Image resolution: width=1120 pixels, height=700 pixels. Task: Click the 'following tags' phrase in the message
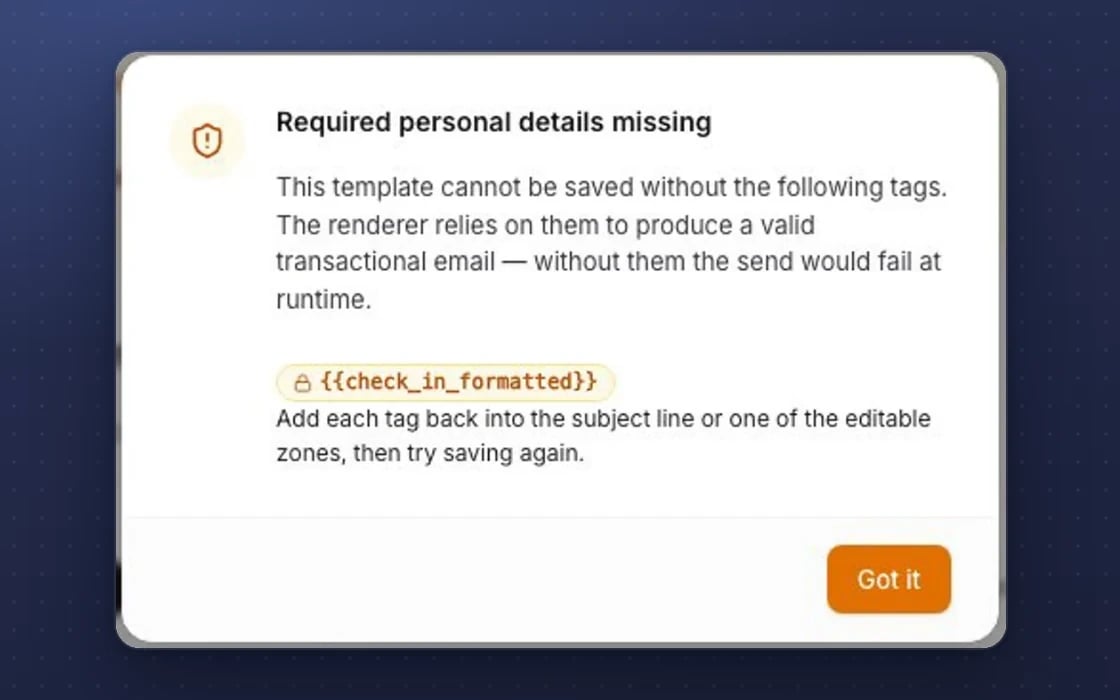click(862, 187)
